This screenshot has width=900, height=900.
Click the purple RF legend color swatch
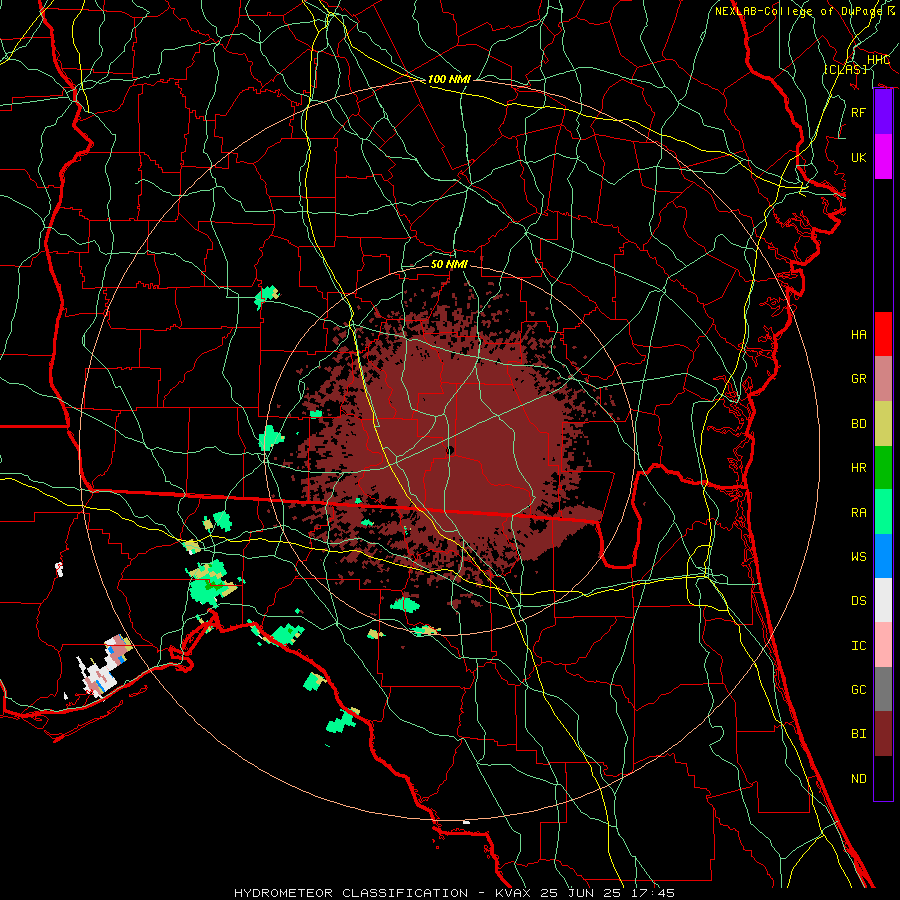point(883,112)
